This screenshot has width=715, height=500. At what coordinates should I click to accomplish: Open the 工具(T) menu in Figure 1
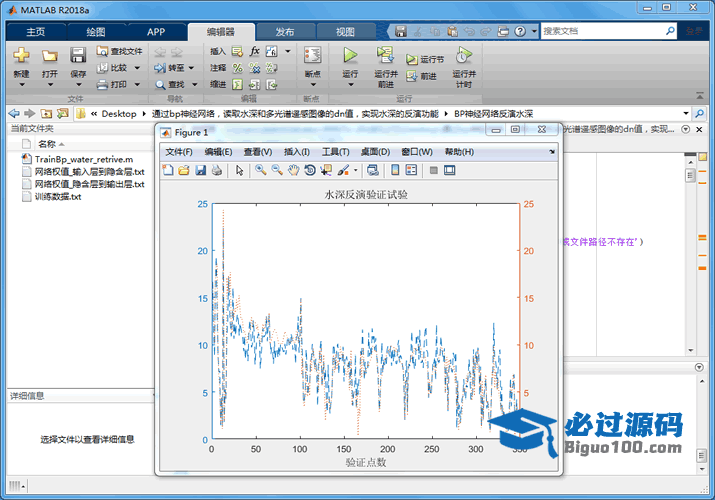tap(336, 152)
